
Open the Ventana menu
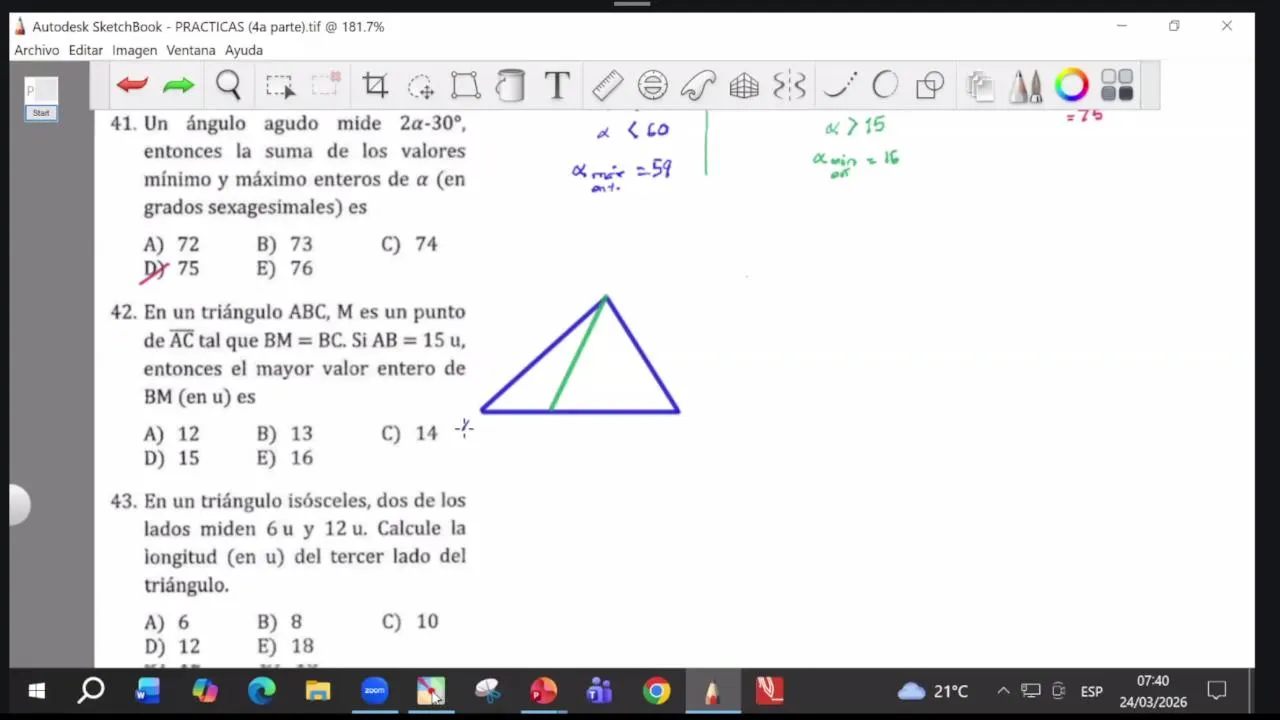(x=191, y=50)
